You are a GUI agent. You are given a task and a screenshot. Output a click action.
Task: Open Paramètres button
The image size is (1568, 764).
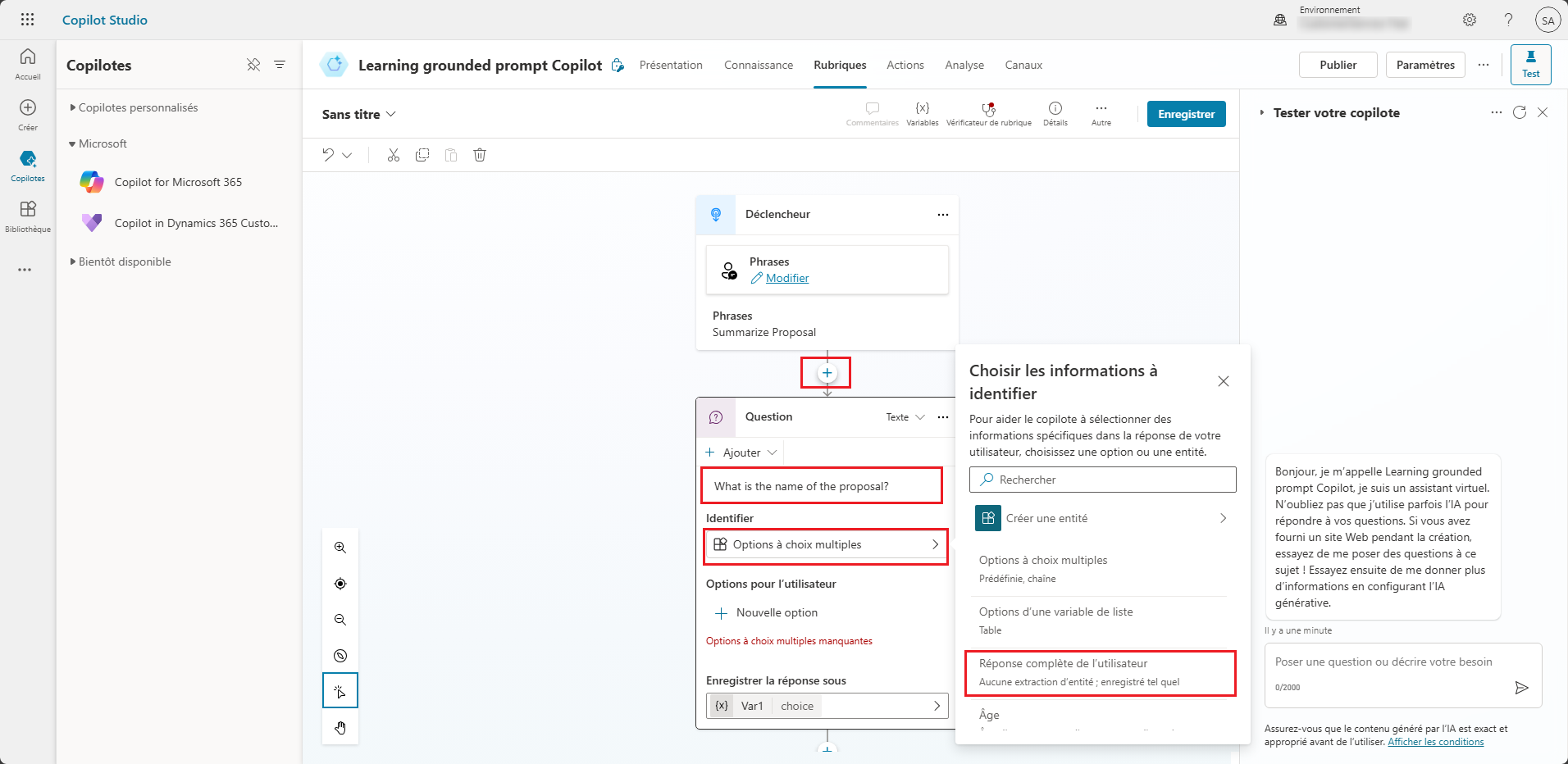coord(1425,65)
